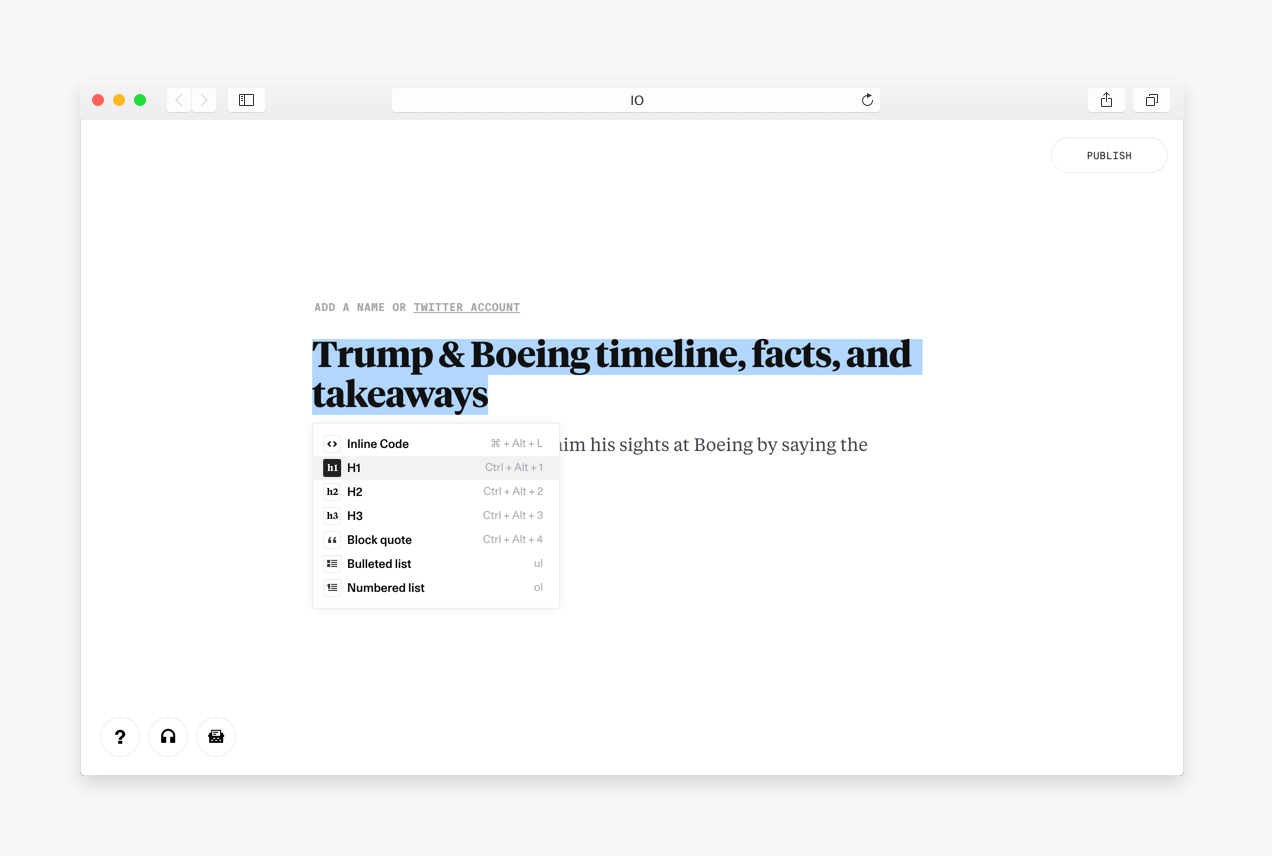Click the IO address bar field
This screenshot has height=856, width=1272.
[637, 100]
